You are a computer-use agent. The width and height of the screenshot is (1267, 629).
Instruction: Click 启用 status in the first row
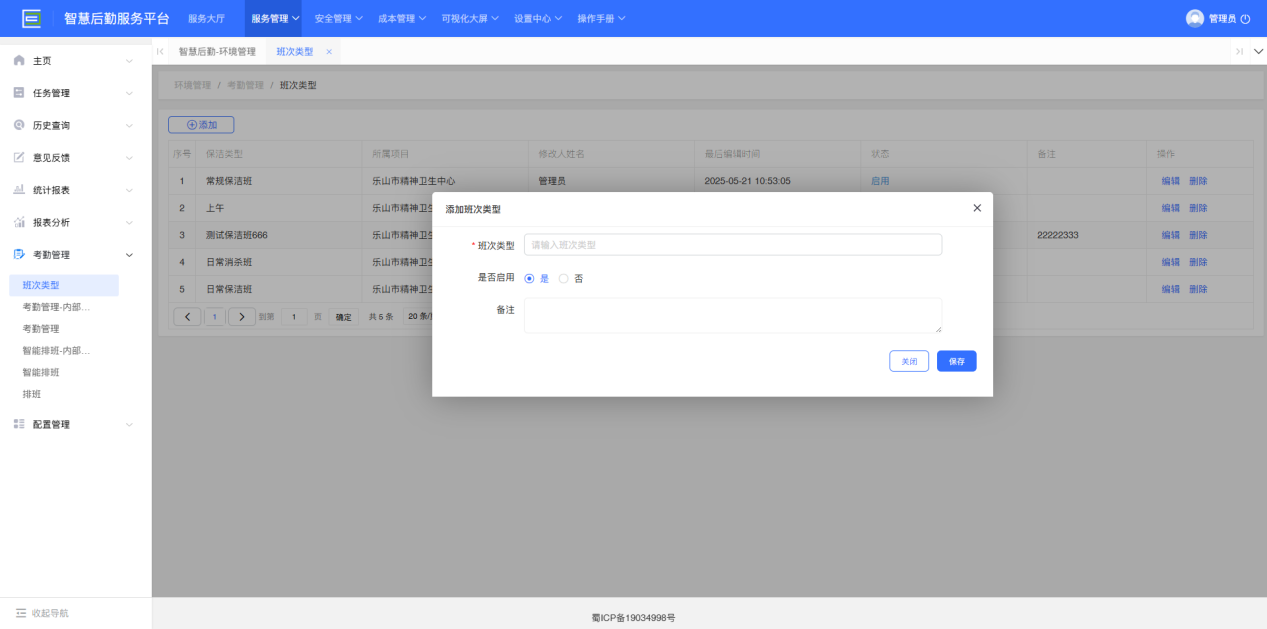click(880, 181)
